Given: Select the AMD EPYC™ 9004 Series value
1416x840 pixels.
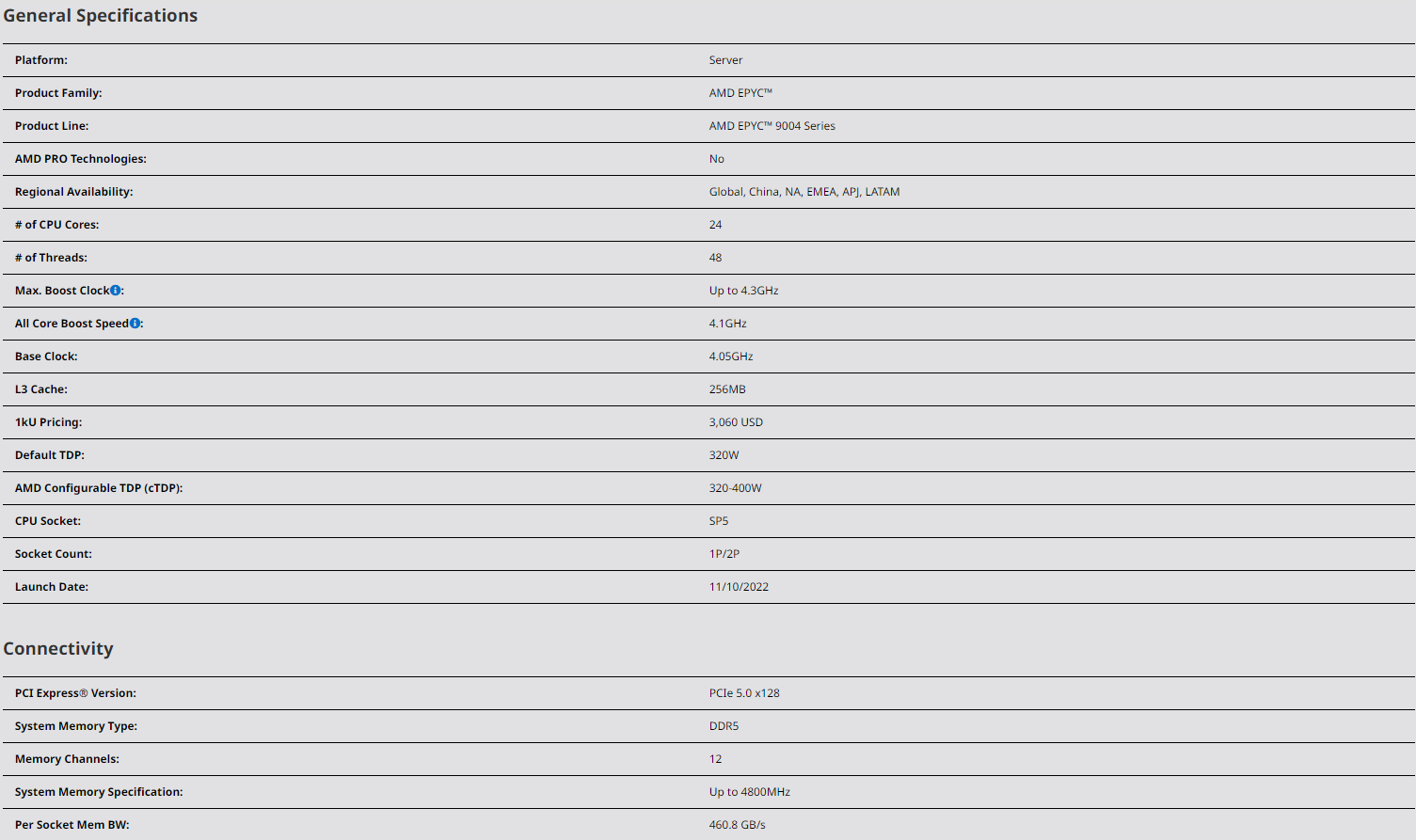Looking at the screenshot, I should click(x=772, y=126).
